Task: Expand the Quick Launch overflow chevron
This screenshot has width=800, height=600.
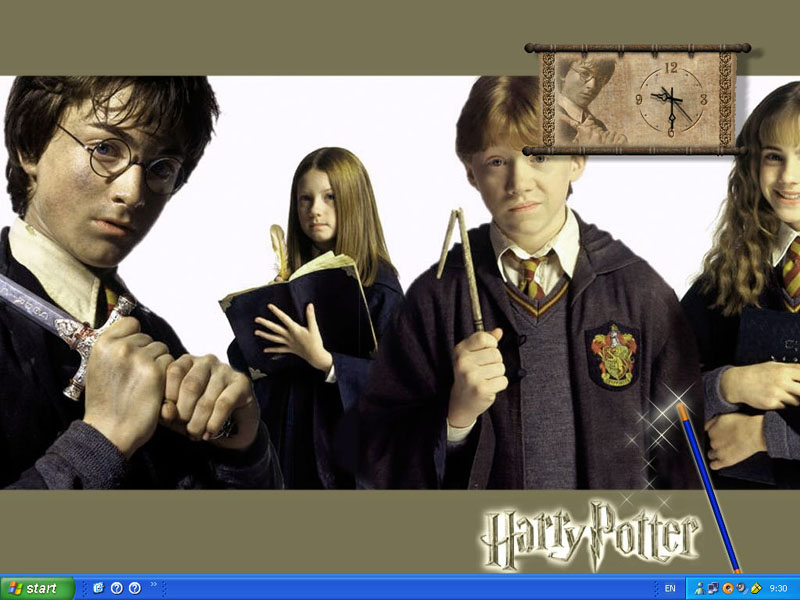Action: pos(153,584)
